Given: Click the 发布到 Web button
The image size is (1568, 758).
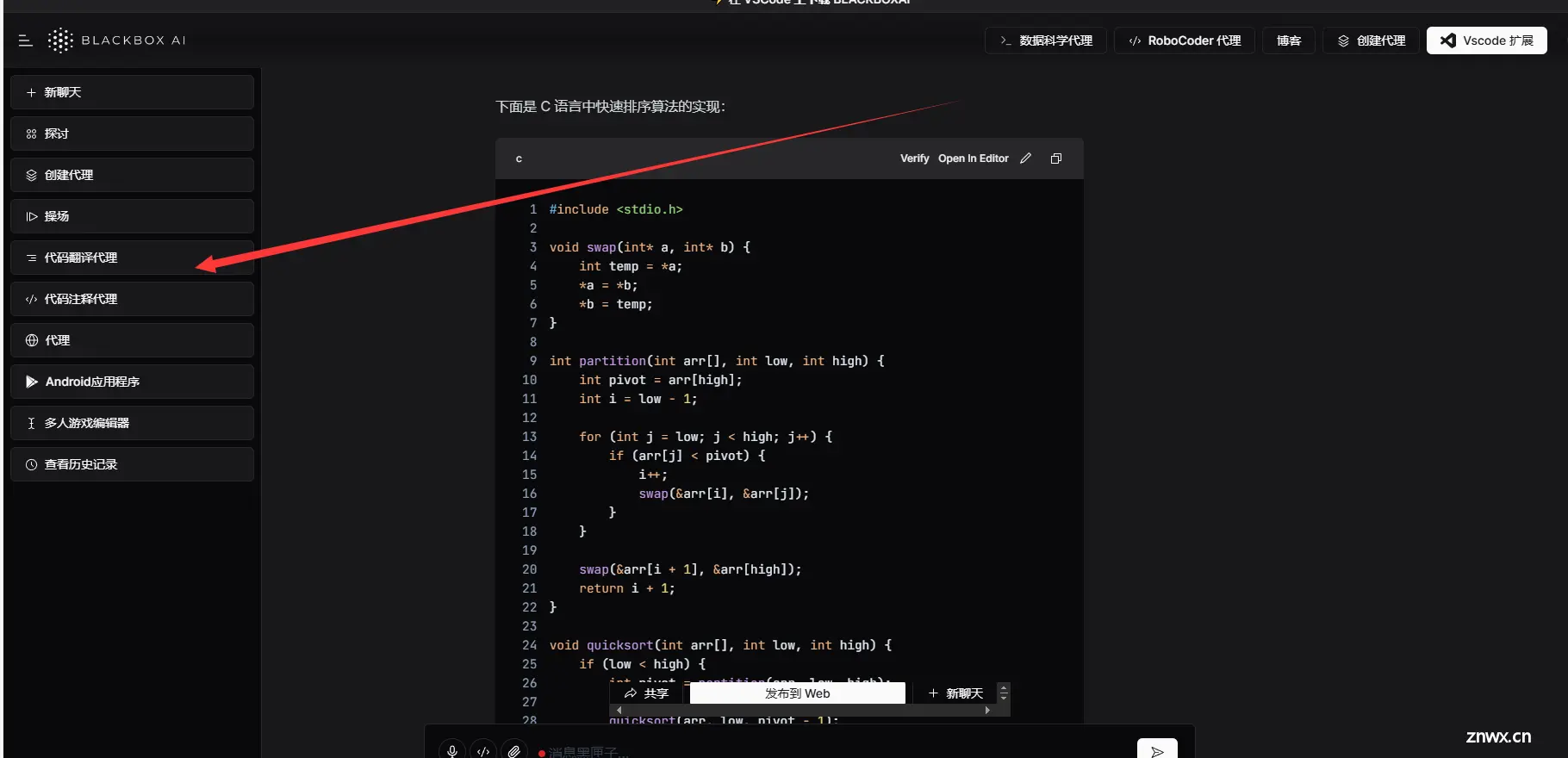Looking at the screenshot, I should 798,693.
